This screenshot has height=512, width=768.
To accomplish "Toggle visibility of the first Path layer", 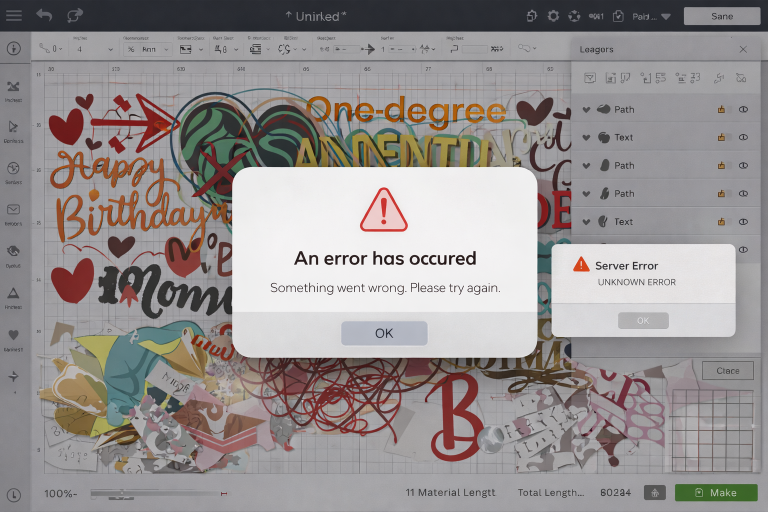I will (743, 110).
